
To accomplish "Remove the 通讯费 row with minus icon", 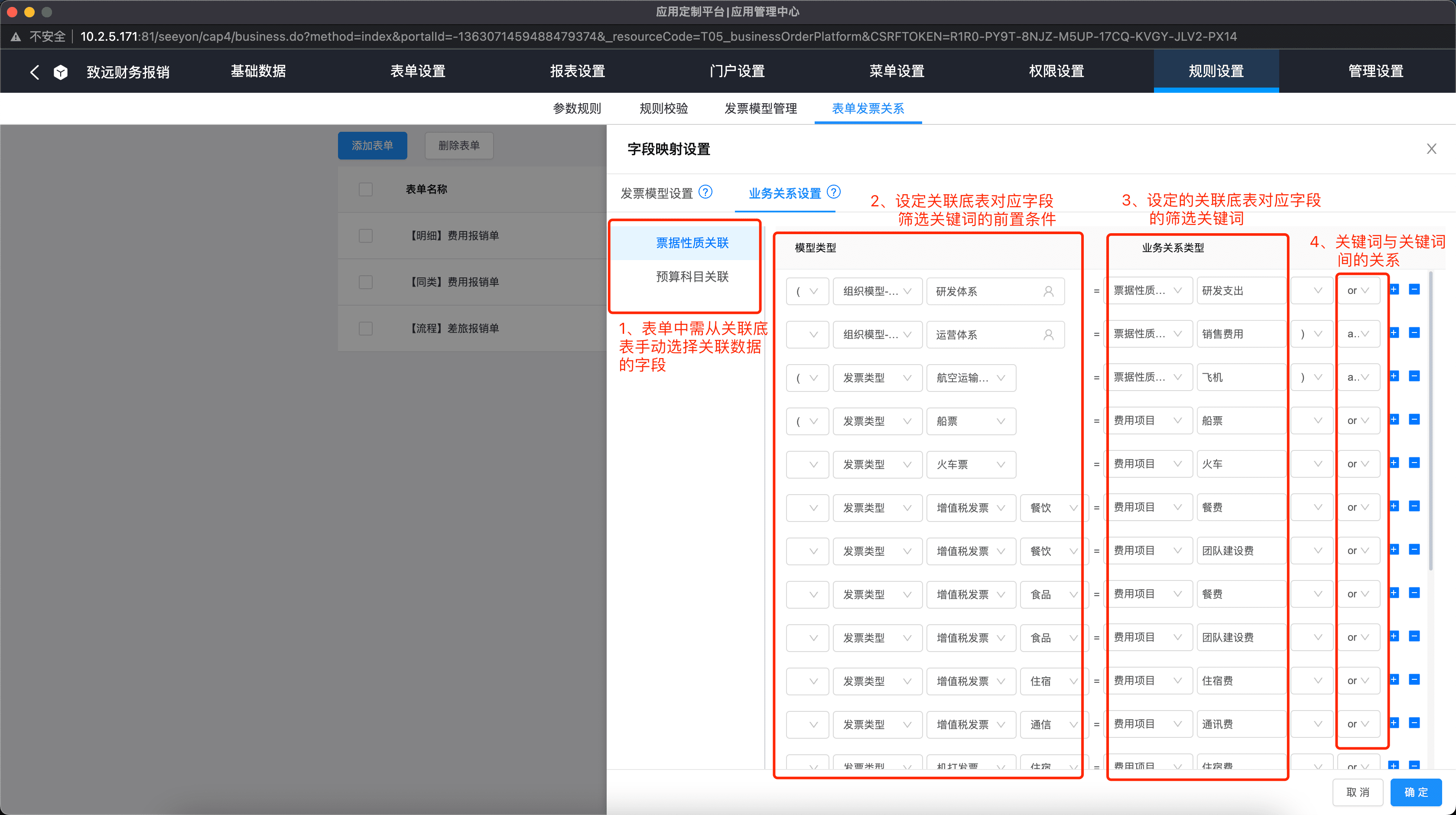I will click(1414, 723).
